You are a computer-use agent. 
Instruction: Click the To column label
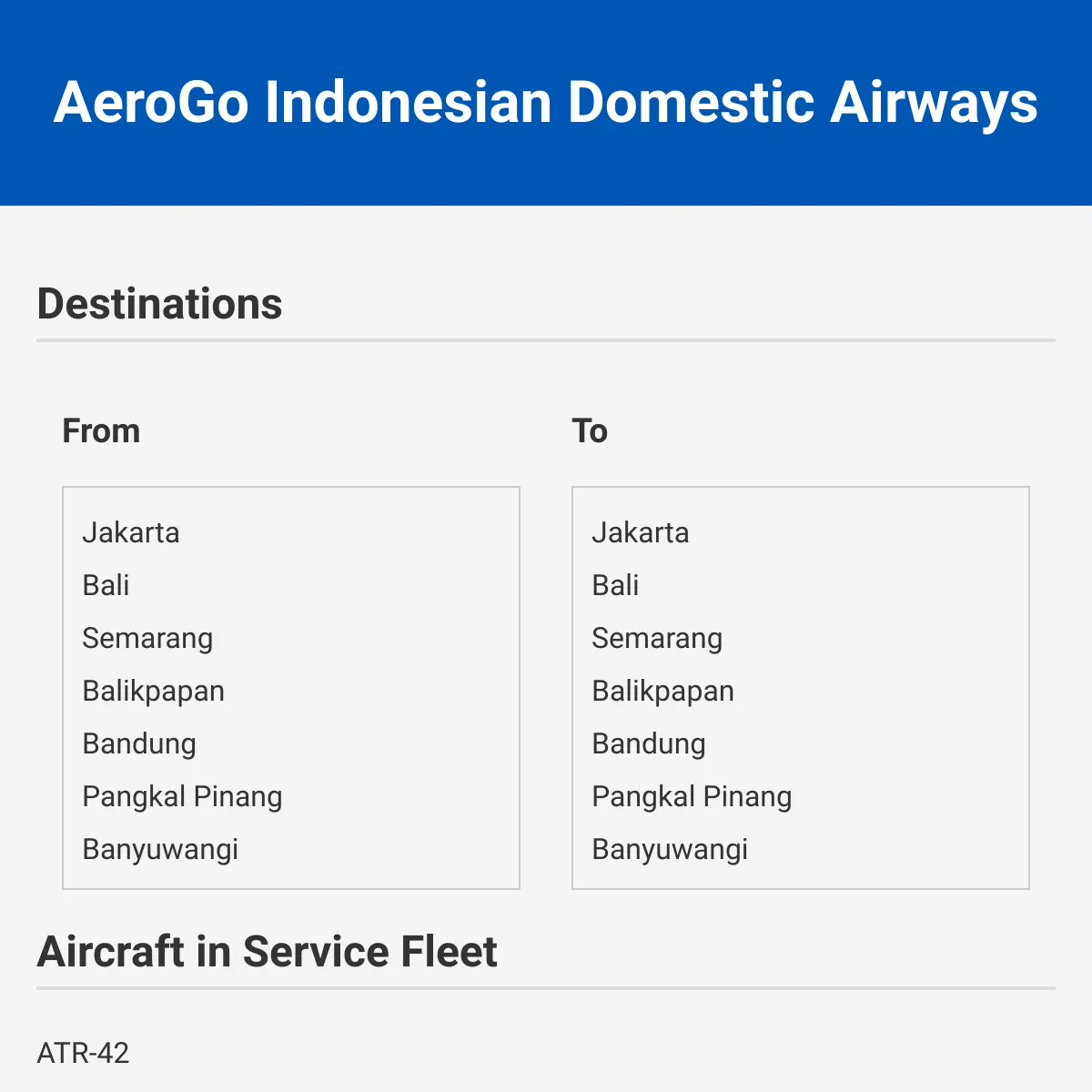590,431
